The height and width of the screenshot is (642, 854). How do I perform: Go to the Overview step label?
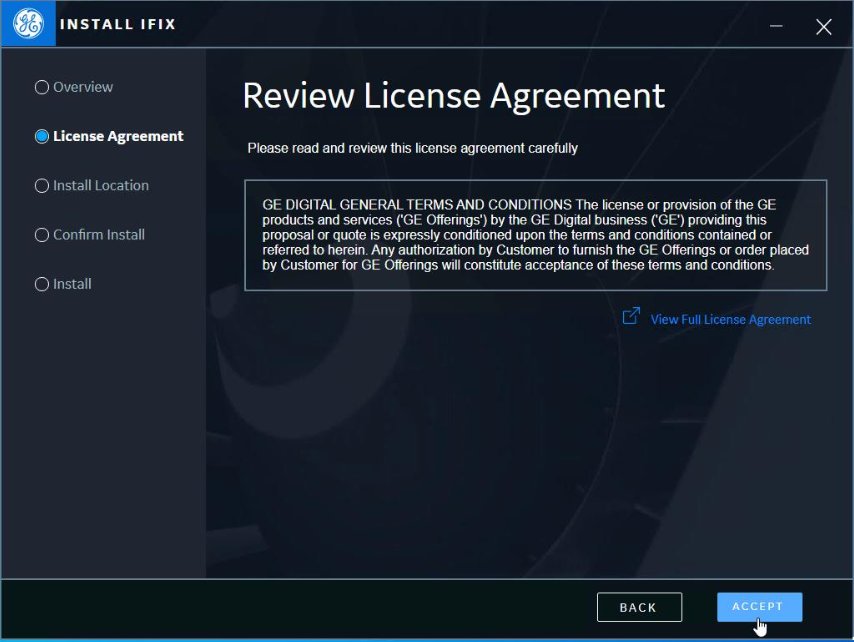tap(83, 87)
